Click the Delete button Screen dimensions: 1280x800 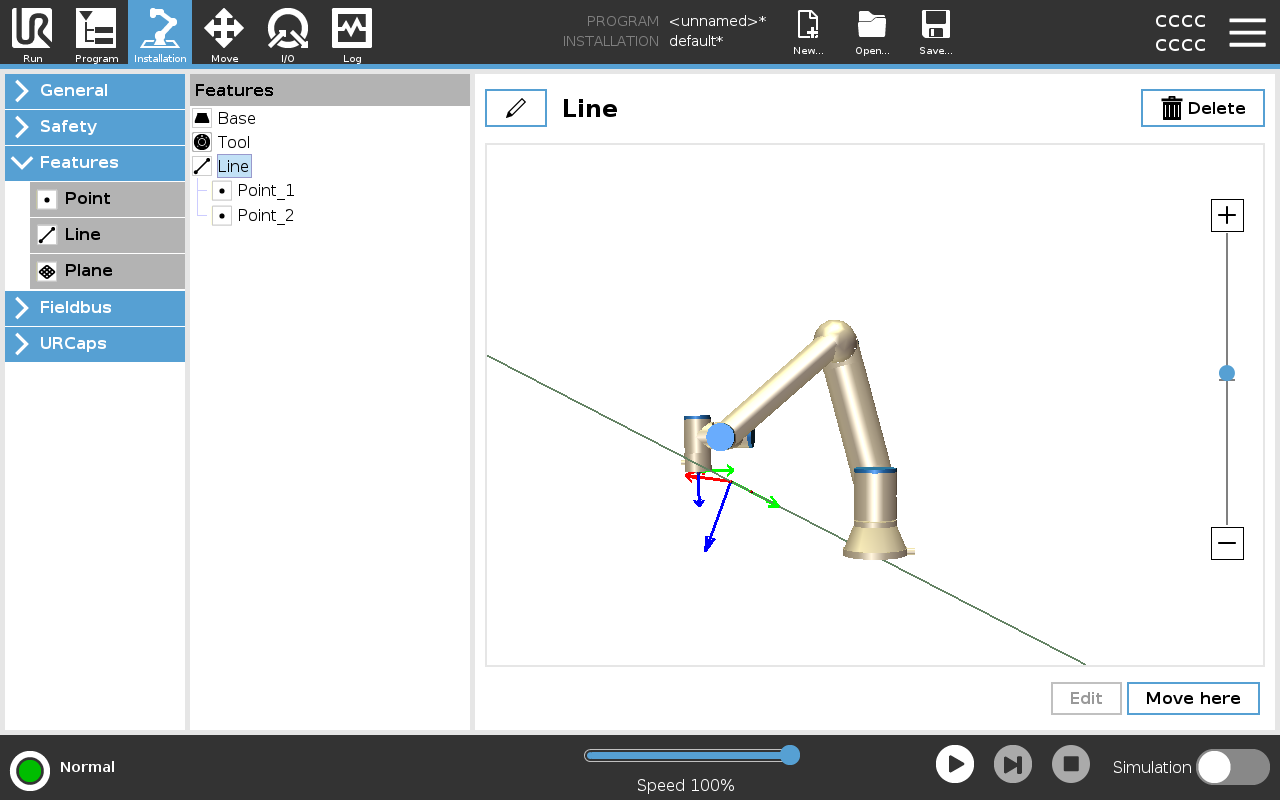(1203, 108)
